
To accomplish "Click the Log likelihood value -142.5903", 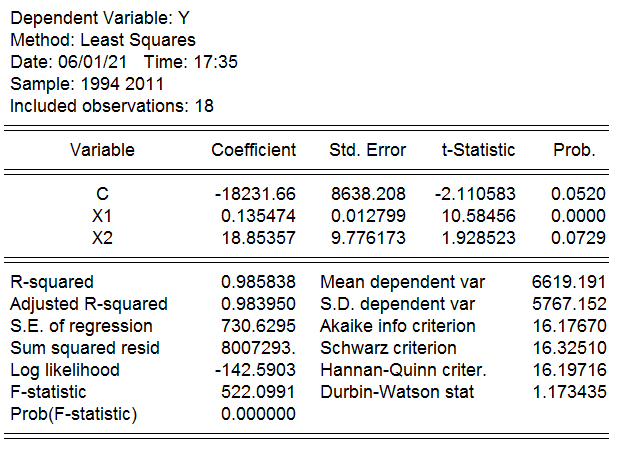I will pos(255,370).
